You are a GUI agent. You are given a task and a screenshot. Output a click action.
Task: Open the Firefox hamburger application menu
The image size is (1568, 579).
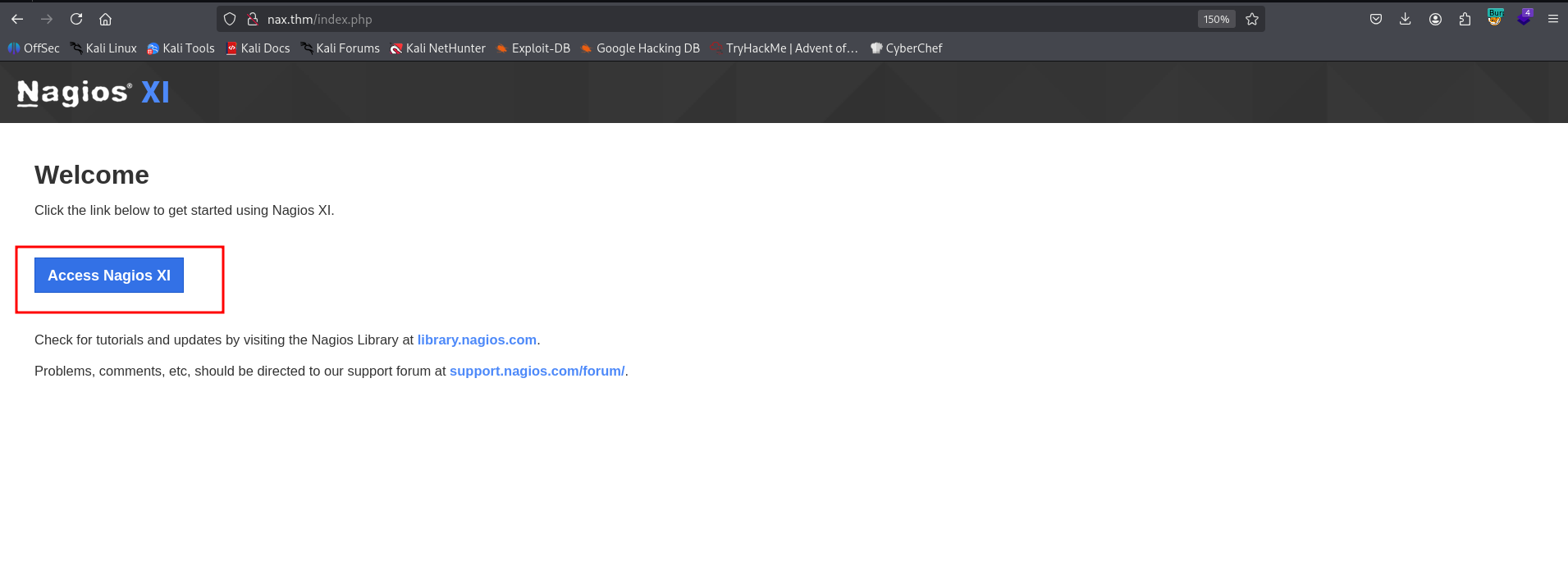coord(1552,19)
